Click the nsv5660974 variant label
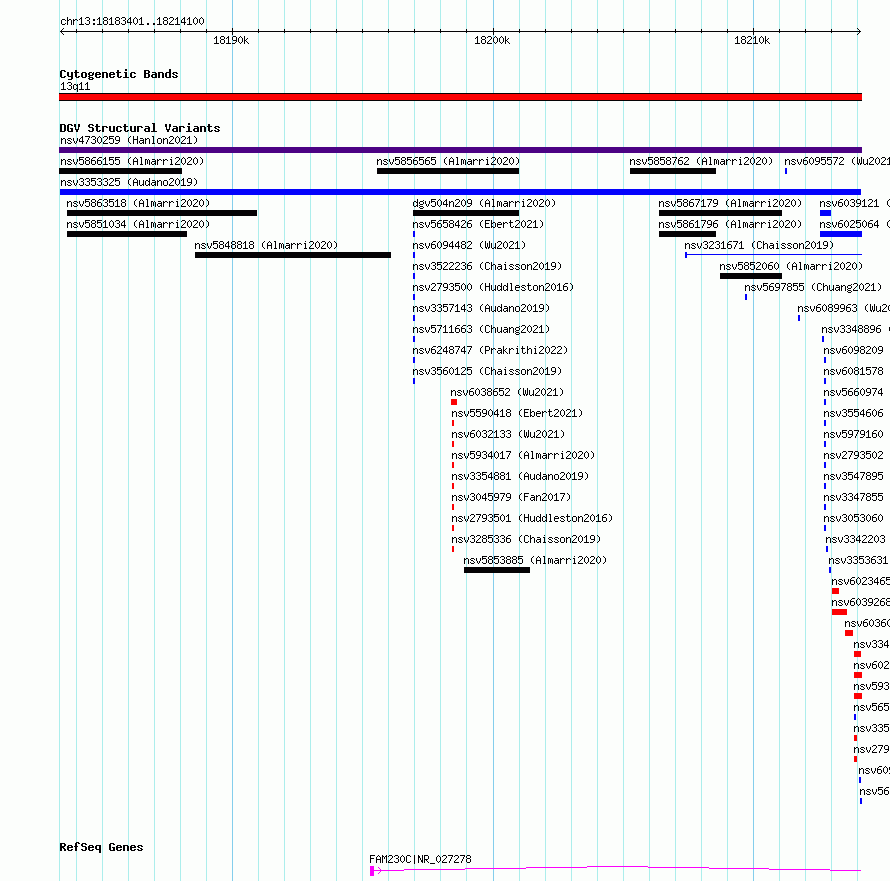Screen dimensions: 890x881 coord(853,392)
